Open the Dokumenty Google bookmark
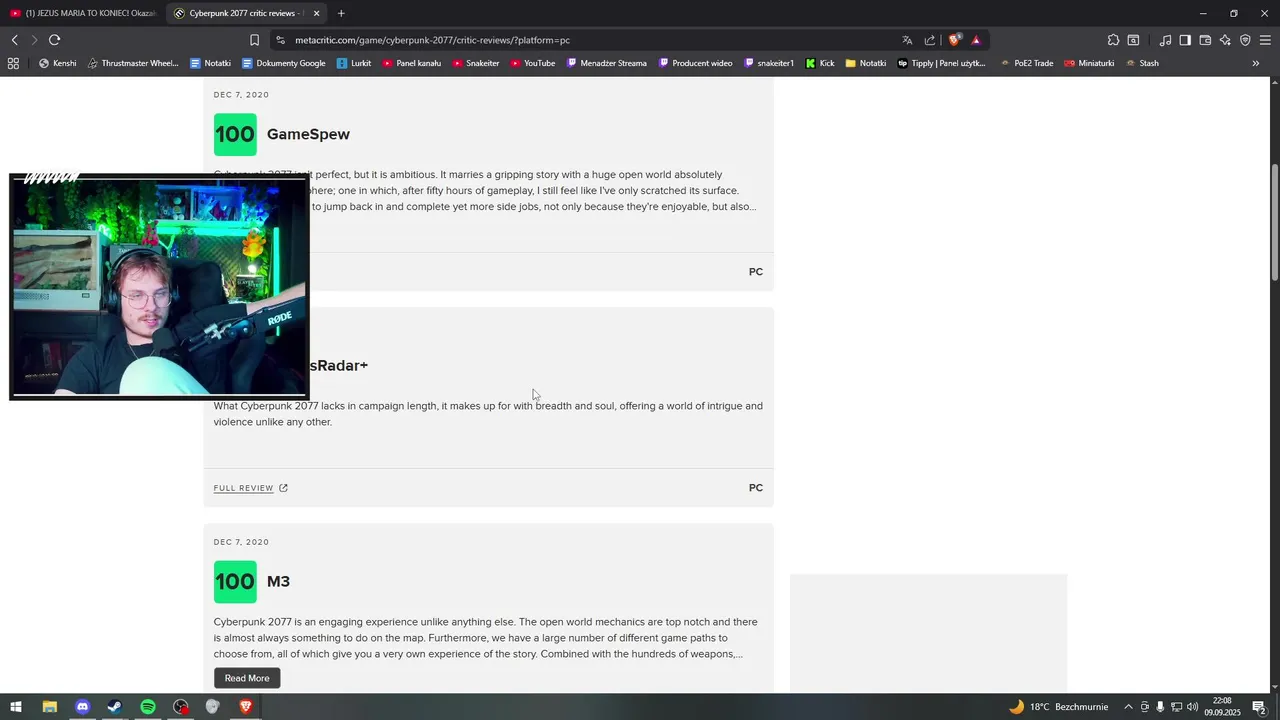Screen dimensions: 1280x720 (x=284, y=63)
